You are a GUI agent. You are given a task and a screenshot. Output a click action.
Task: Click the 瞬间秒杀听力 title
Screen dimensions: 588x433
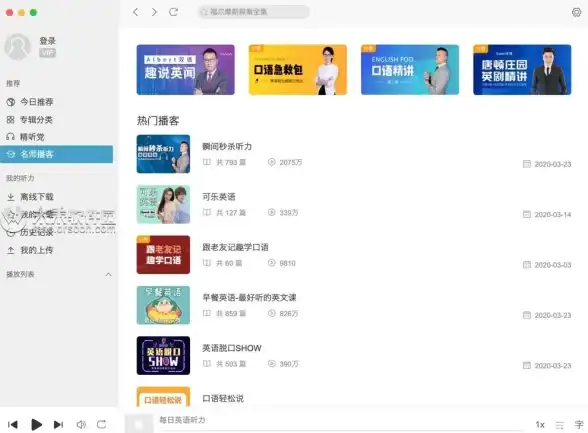coord(227,146)
